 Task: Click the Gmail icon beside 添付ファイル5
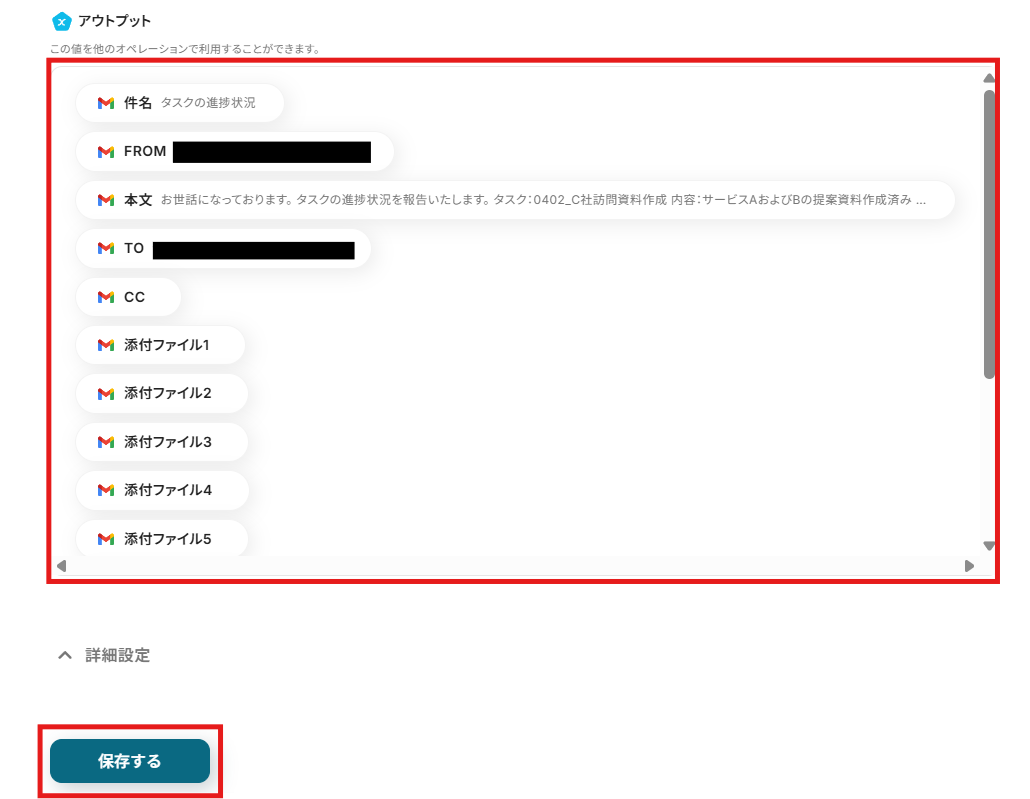[106, 539]
